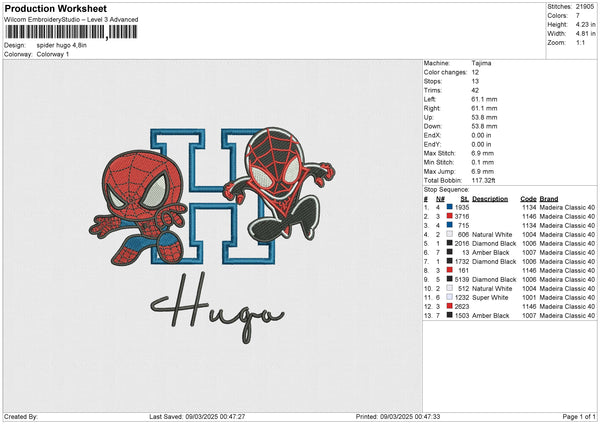Click the script 'Hugo' lettering
Image resolution: width=600 pixels, height=424 pixels.
point(217,308)
